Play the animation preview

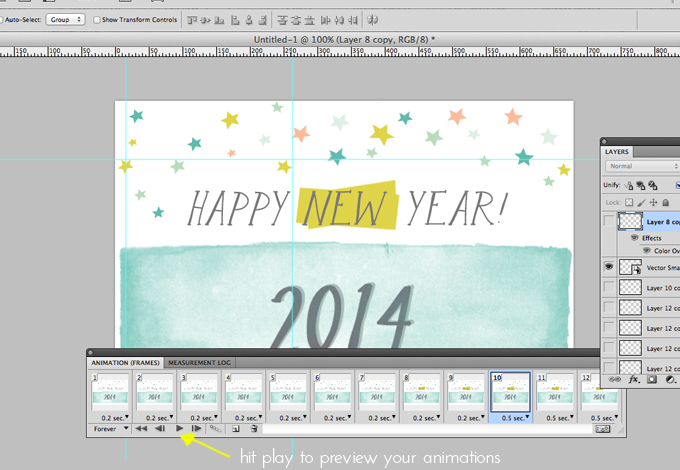(179, 428)
